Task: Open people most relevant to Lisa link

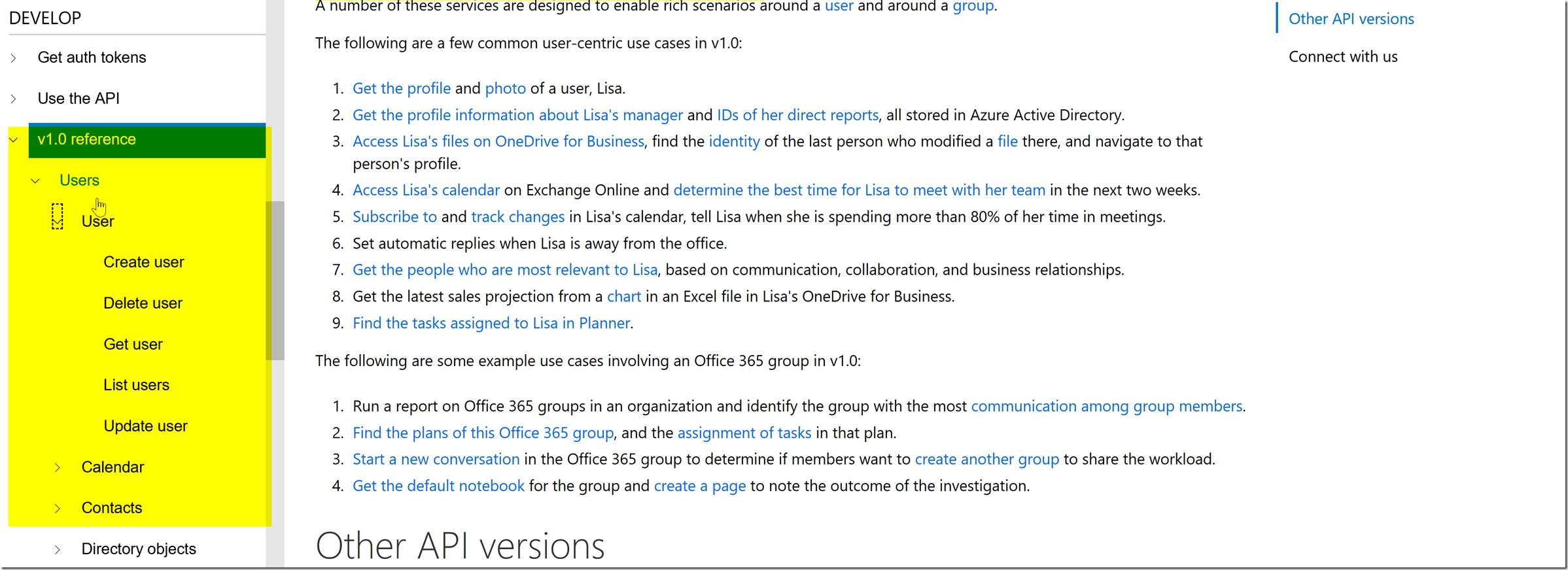Action: [x=505, y=270]
